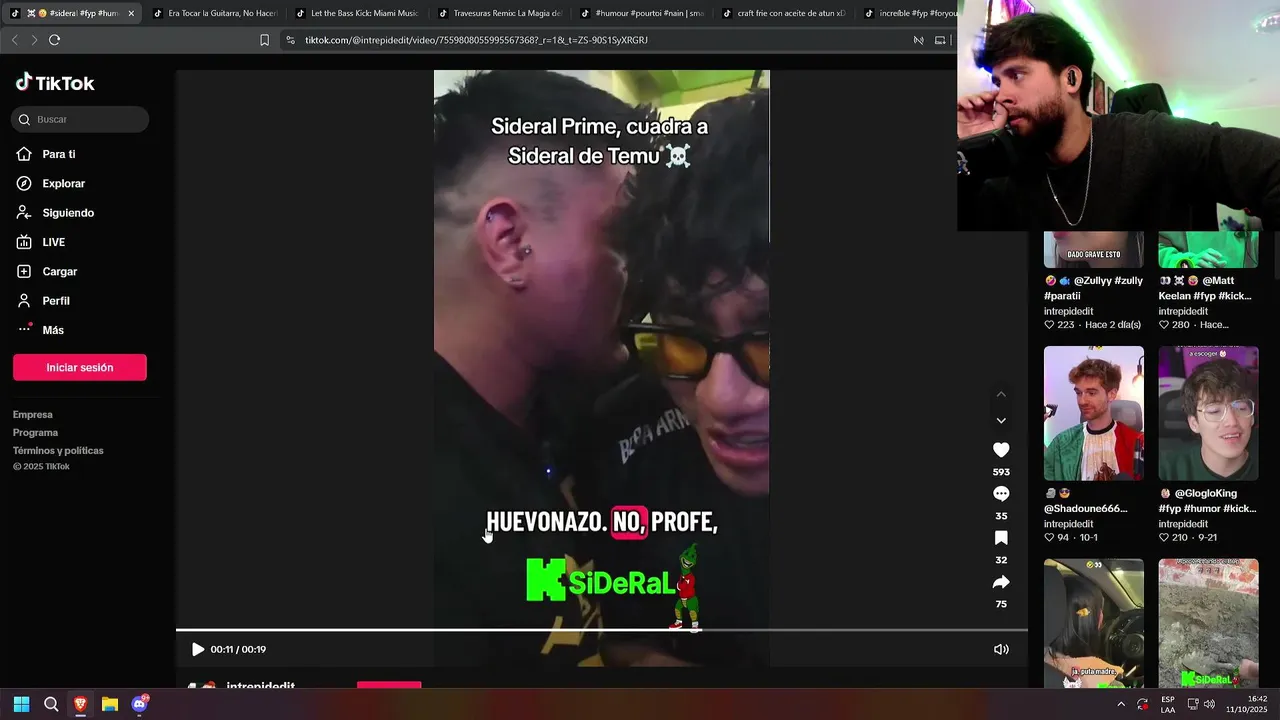Go forward in the browser

point(34,40)
